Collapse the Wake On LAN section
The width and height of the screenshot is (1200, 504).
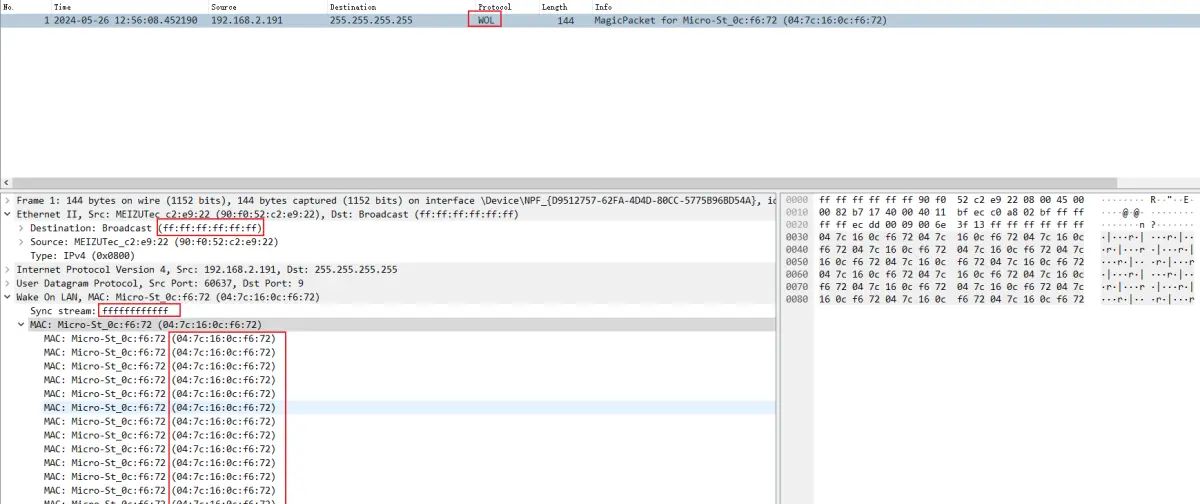pos(8,297)
